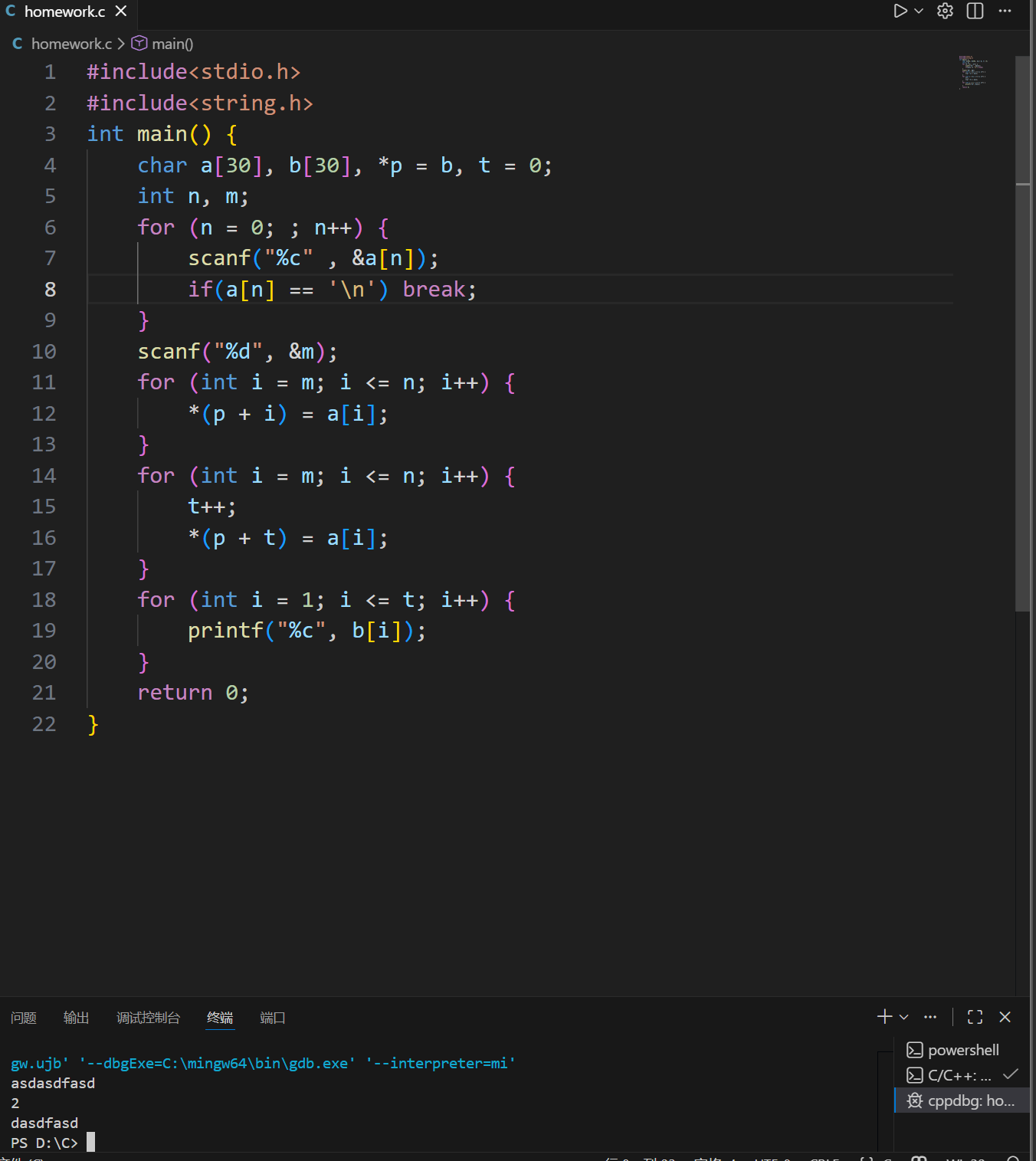Click the C/C++ terminal entry's terminal icon

[915, 1075]
